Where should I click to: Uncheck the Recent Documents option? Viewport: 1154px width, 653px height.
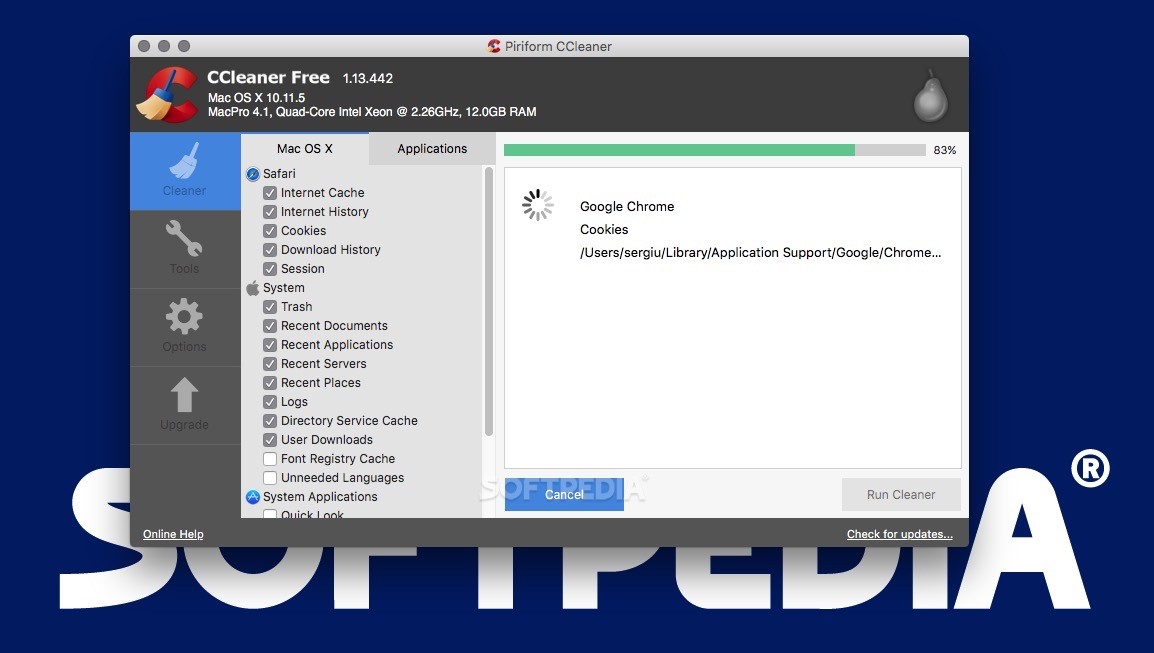pos(270,325)
